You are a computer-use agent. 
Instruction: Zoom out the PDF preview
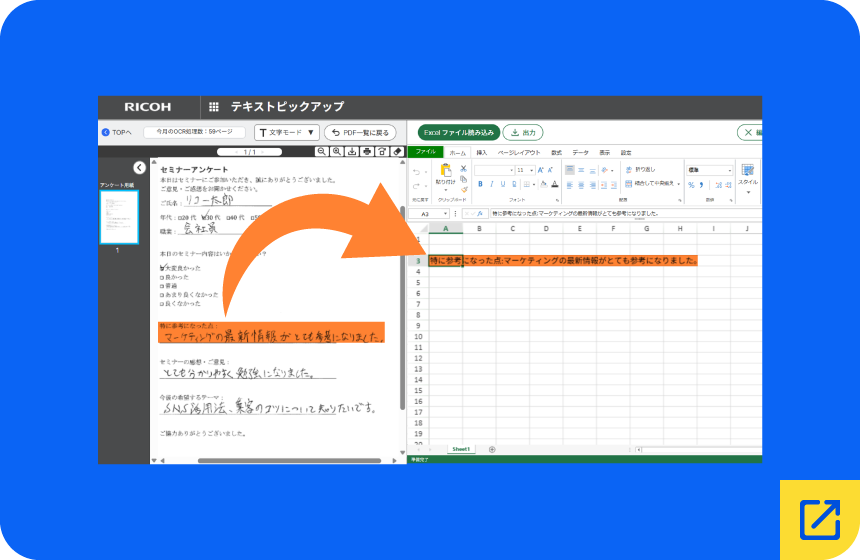pyautogui.click(x=322, y=151)
